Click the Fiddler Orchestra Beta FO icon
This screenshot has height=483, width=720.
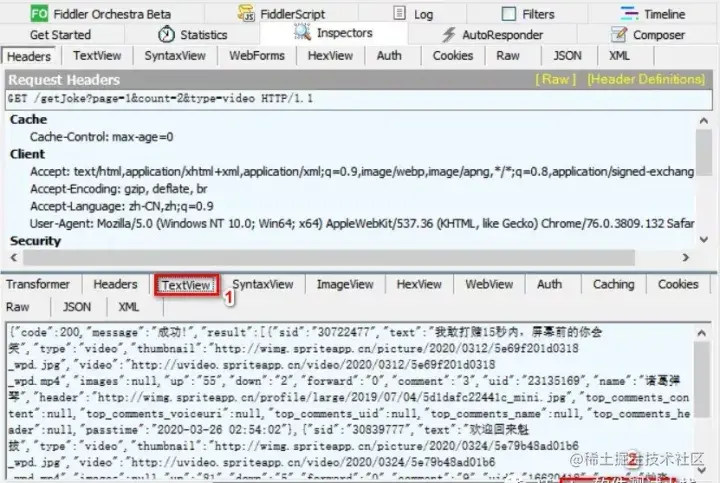tap(39, 13)
